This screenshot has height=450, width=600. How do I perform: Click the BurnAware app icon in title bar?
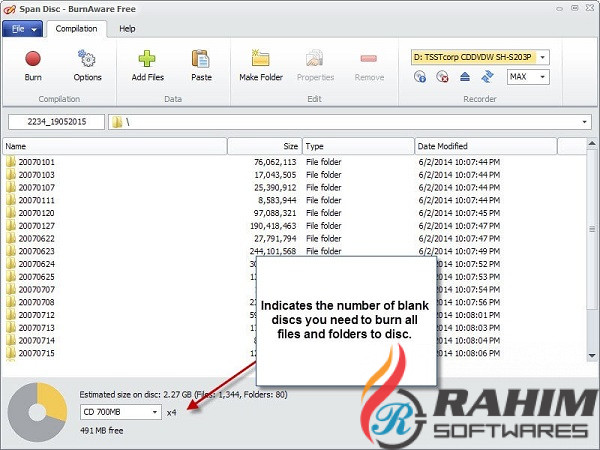coord(9,9)
